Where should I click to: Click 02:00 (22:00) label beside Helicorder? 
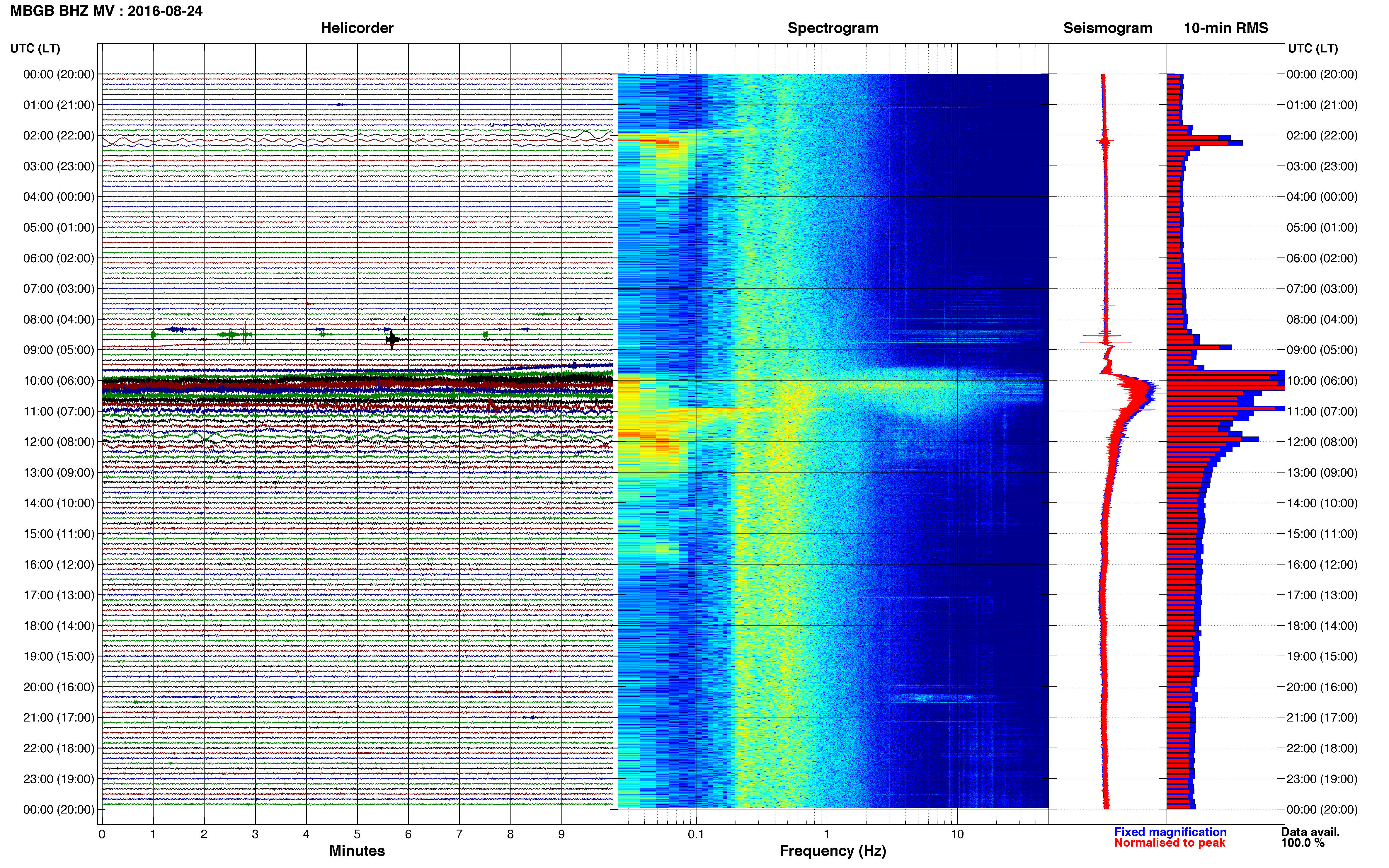(59, 135)
